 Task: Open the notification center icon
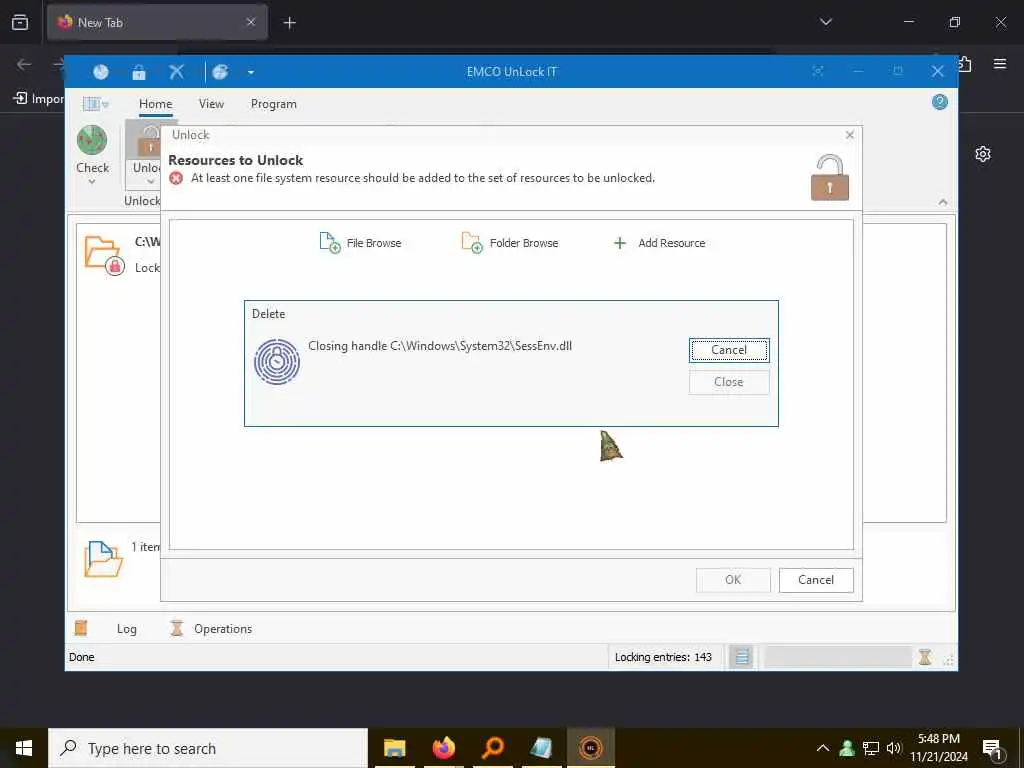click(x=993, y=748)
